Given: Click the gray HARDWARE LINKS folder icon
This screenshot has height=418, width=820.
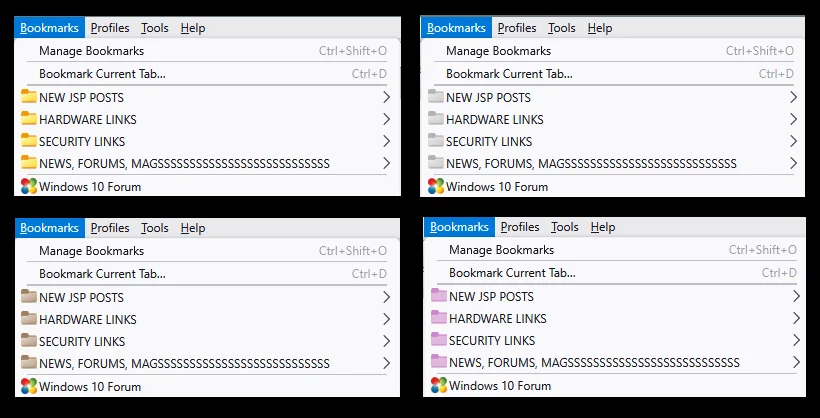Looking at the screenshot, I should 436,119.
